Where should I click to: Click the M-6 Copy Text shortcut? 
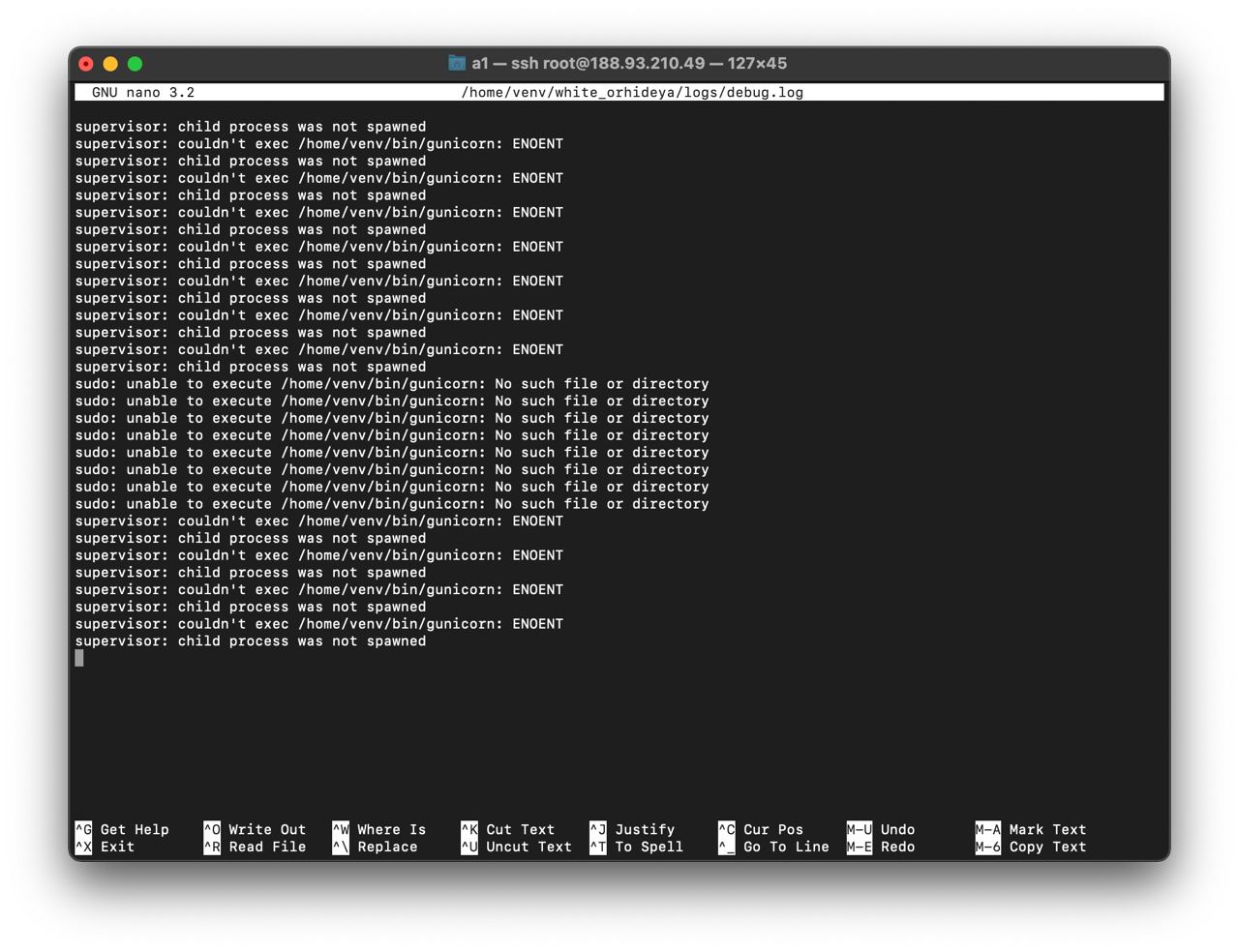tap(1031, 848)
